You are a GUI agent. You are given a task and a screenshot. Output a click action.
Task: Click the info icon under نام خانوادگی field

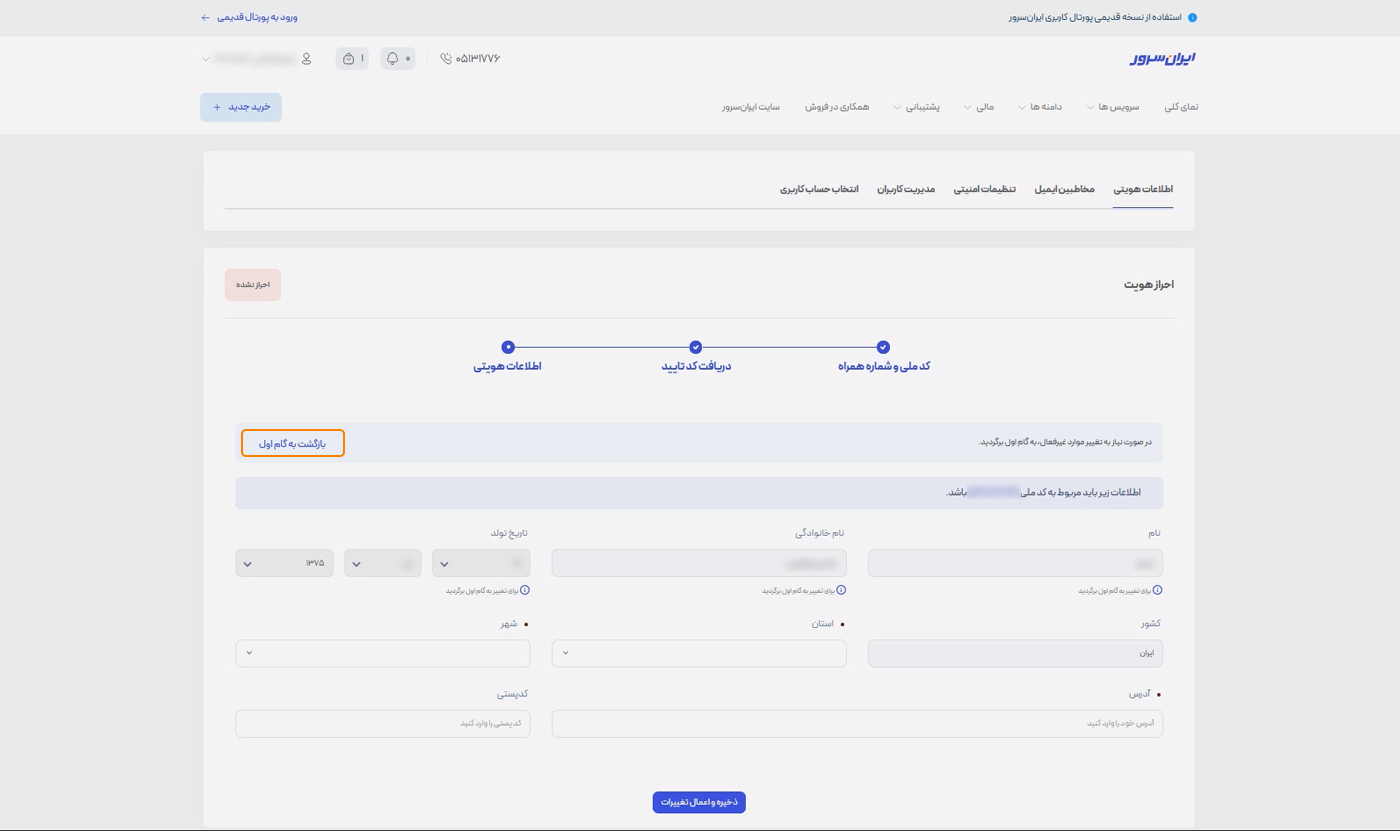pos(841,590)
